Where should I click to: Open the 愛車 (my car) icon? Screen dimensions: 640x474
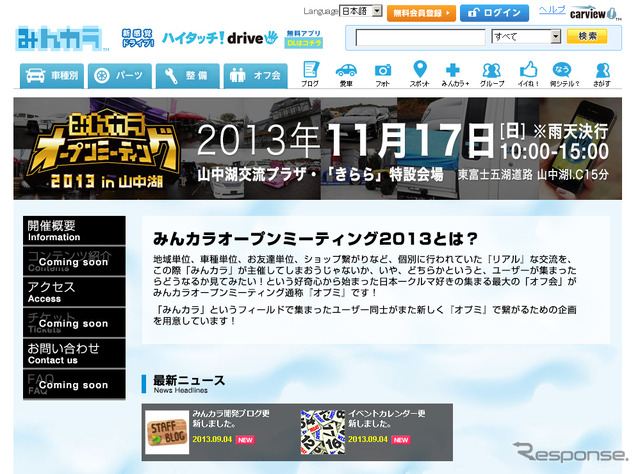[x=346, y=74]
